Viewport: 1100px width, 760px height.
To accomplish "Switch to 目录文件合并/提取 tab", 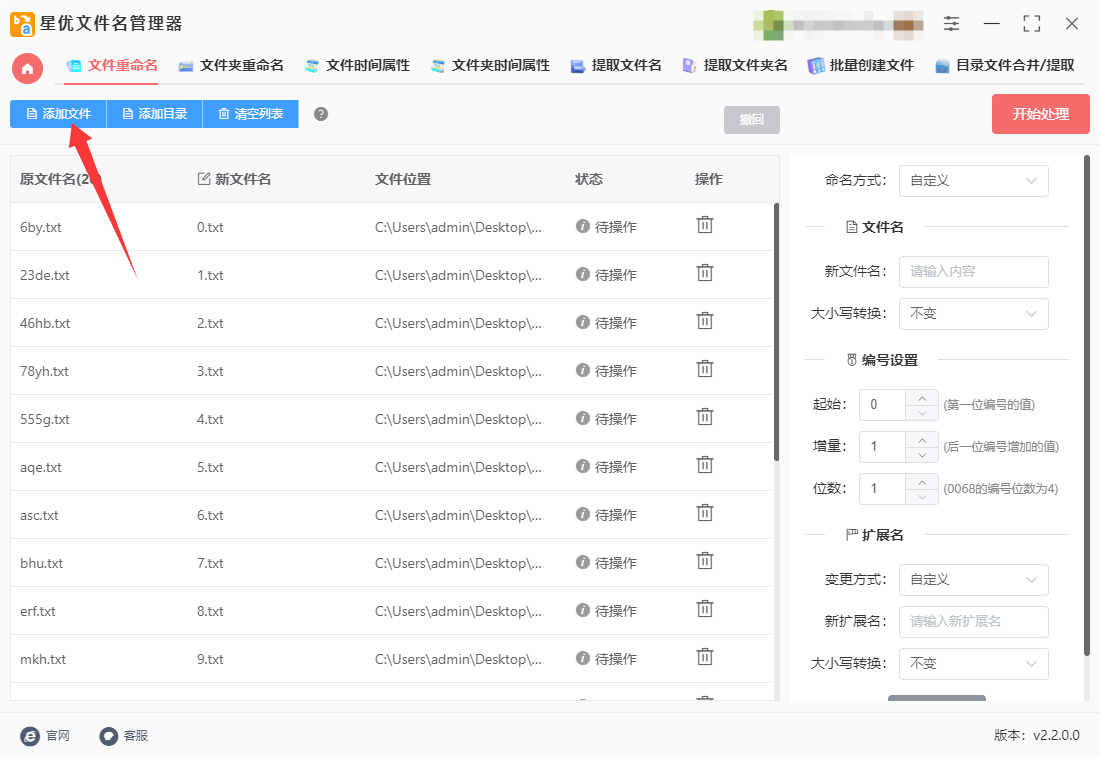I will tap(1005, 65).
